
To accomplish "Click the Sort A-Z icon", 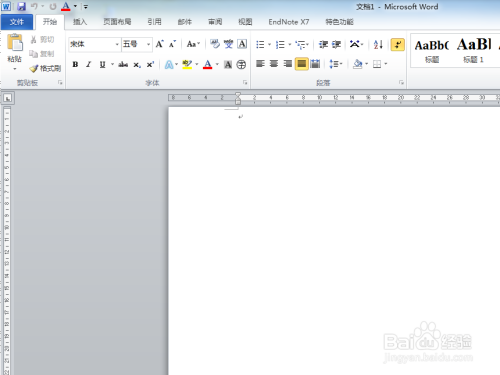I will click(378, 44).
